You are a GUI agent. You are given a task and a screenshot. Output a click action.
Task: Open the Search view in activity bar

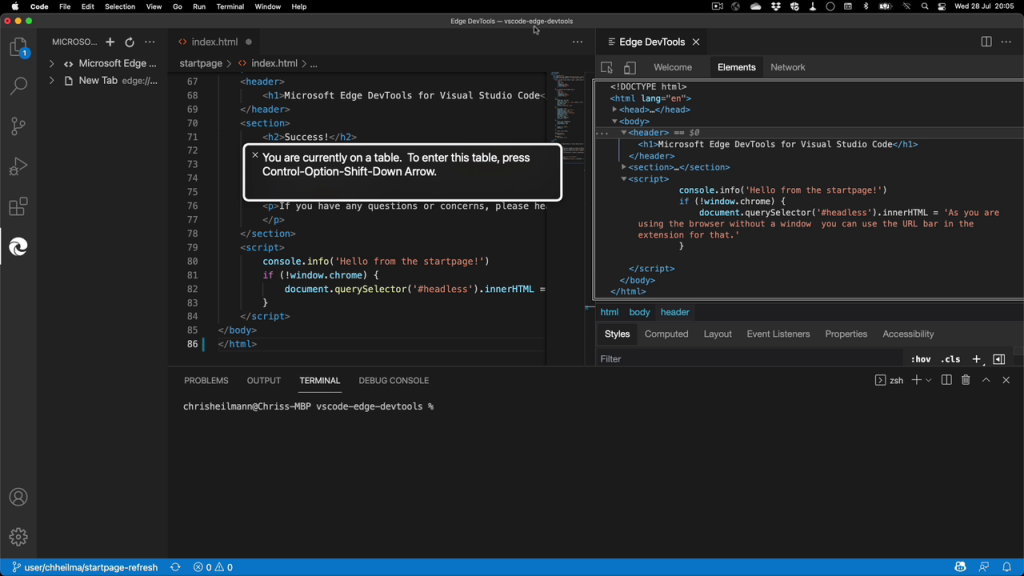(18, 86)
